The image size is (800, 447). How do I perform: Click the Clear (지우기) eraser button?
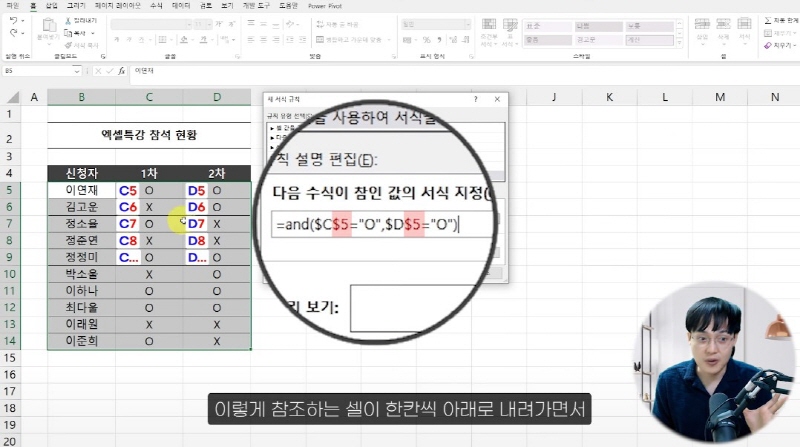(x=780, y=45)
